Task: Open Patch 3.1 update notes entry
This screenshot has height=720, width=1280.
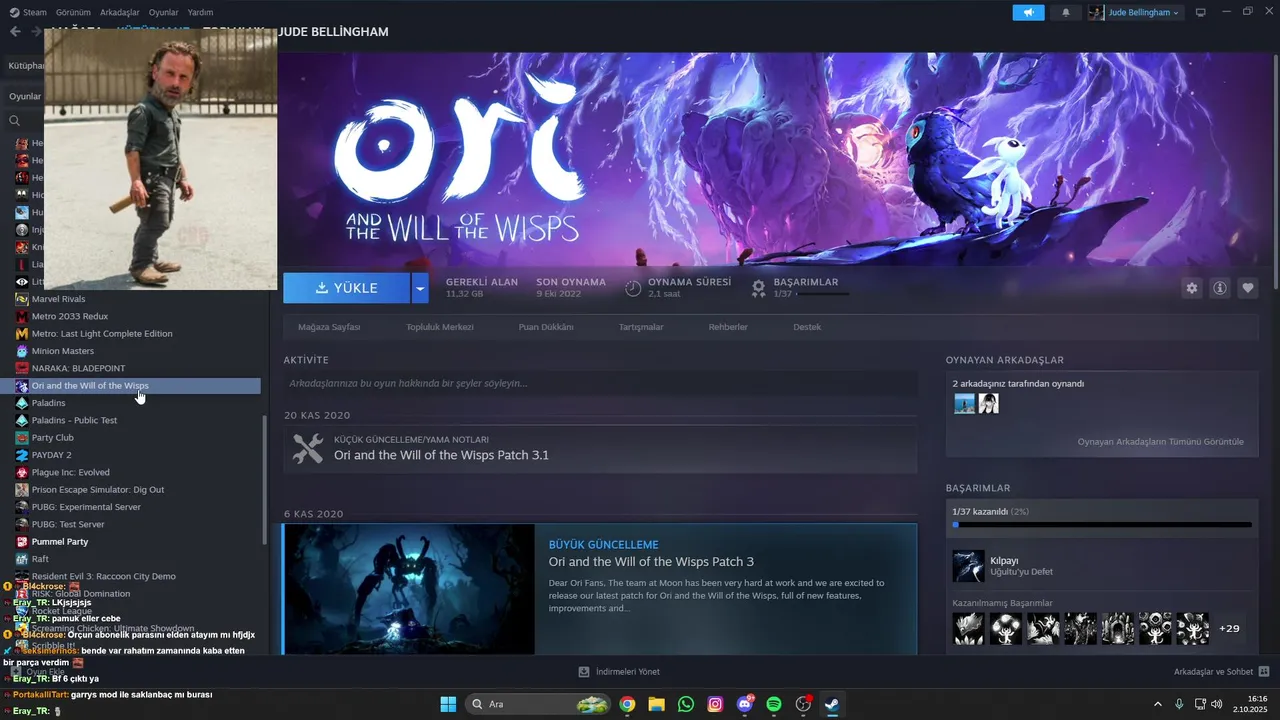Action: coord(600,449)
